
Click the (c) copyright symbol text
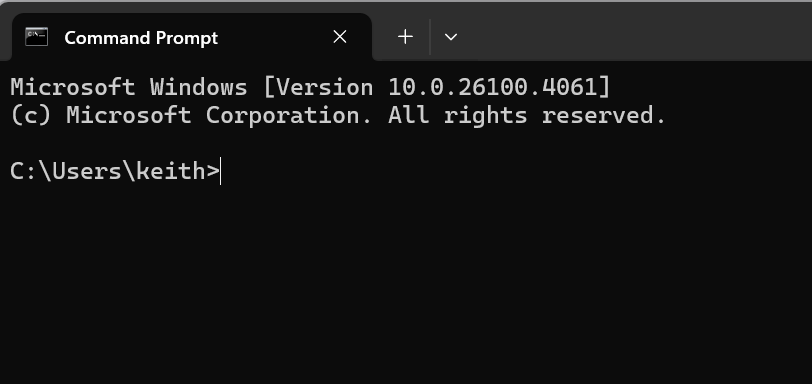coord(31,115)
